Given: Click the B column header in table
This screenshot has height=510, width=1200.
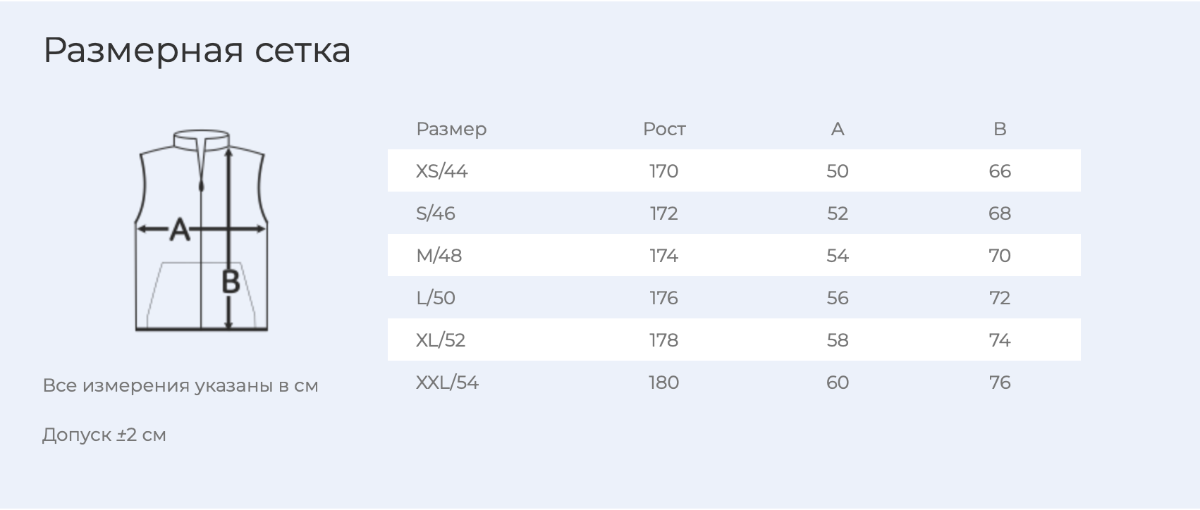Looking at the screenshot, I should click(x=1000, y=129).
